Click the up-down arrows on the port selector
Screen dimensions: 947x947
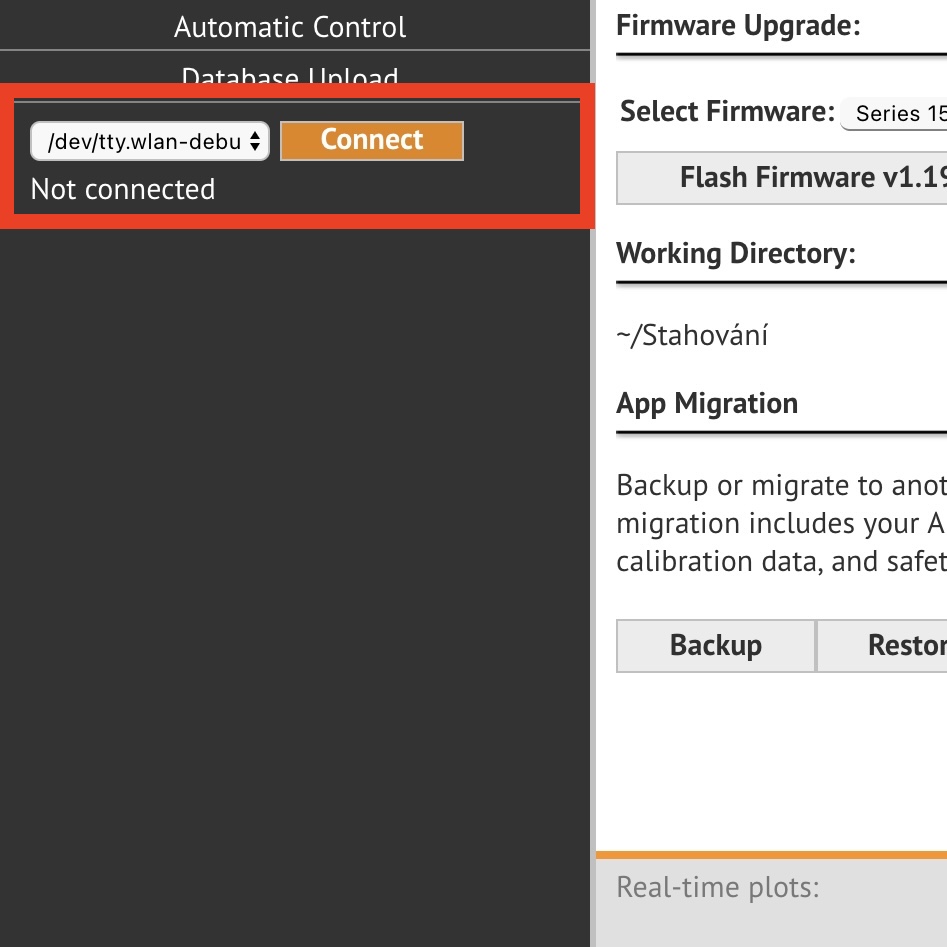tap(256, 141)
